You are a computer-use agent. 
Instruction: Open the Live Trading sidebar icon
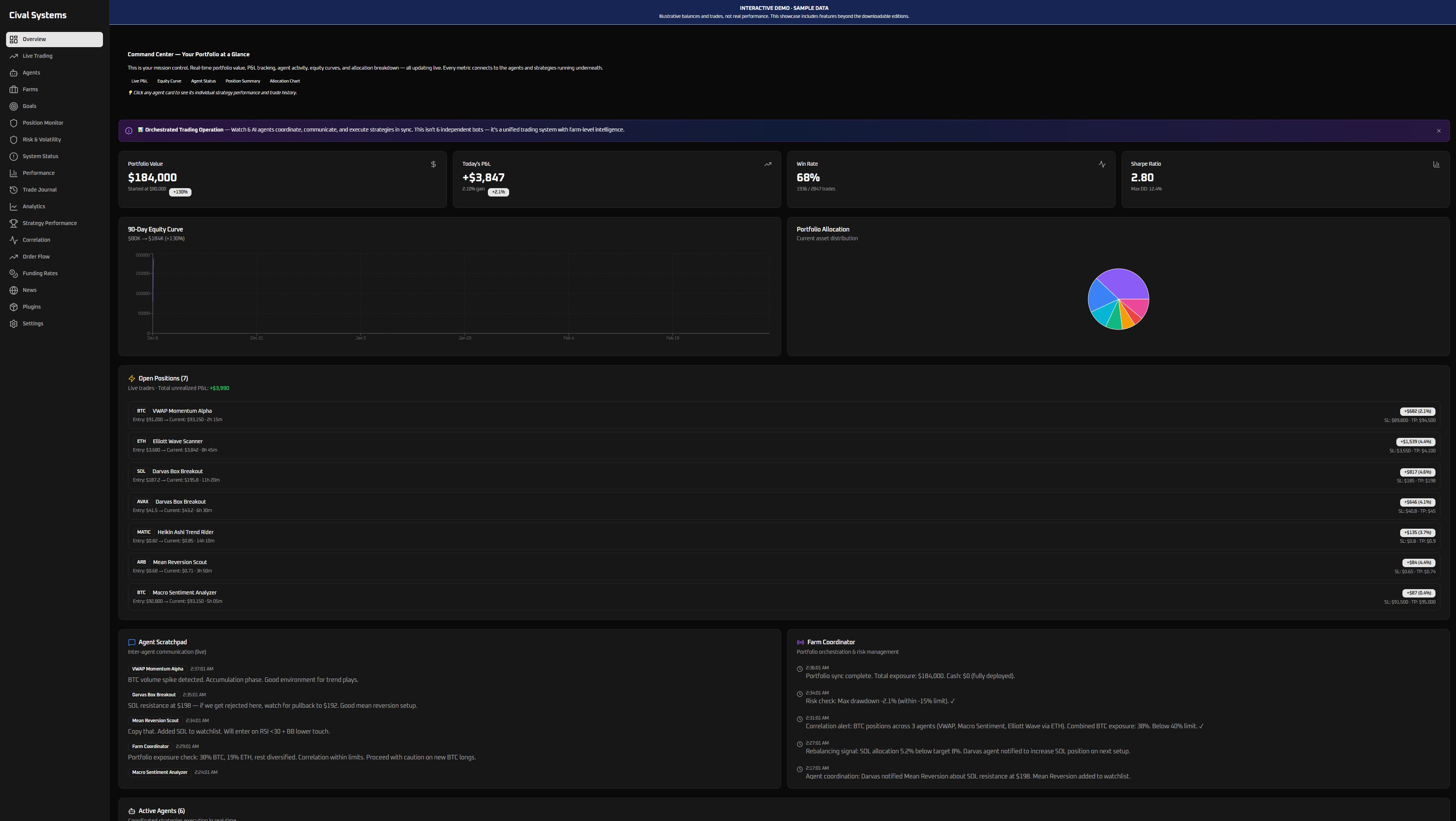click(x=14, y=56)
